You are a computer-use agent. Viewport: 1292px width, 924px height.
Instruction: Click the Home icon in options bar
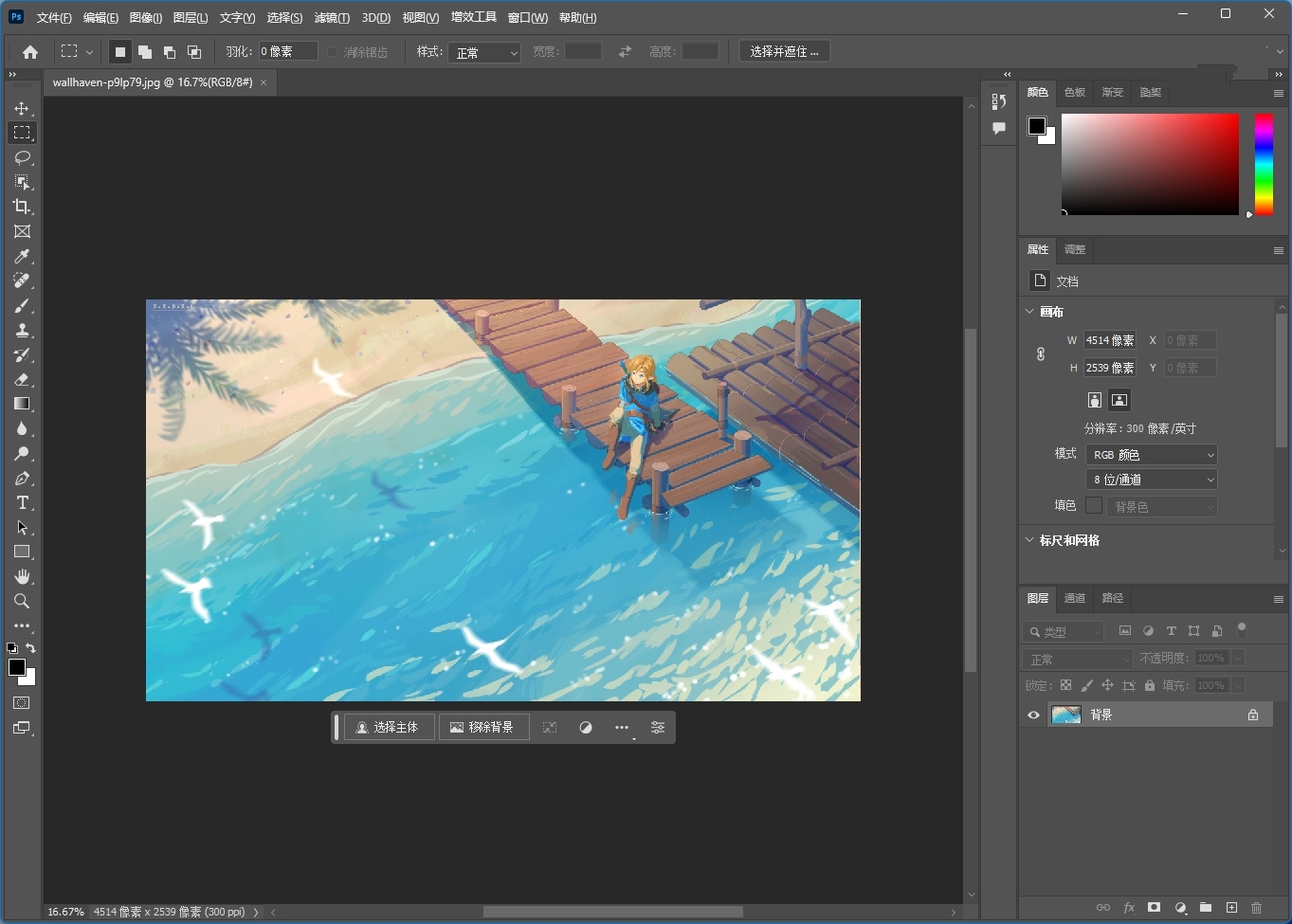tap(30, 52)
